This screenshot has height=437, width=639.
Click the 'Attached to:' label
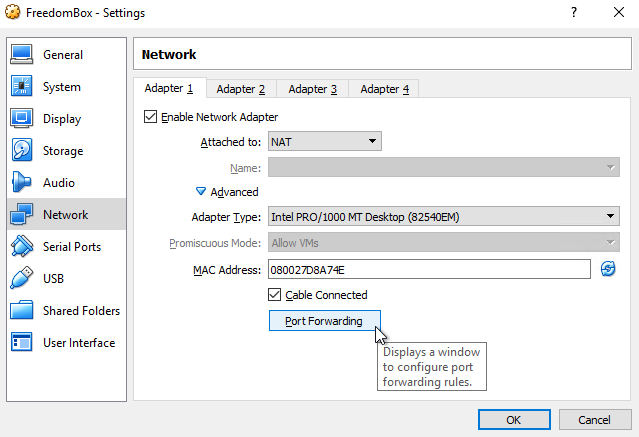click(x=231, y=142)
